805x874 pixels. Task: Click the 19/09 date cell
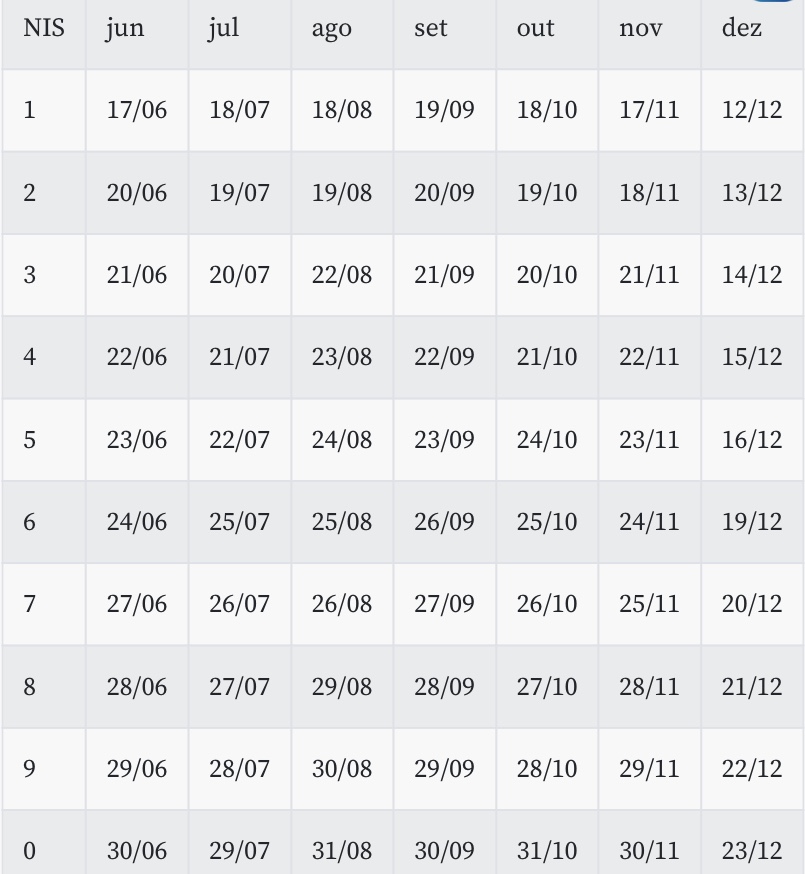click(444, 110)
